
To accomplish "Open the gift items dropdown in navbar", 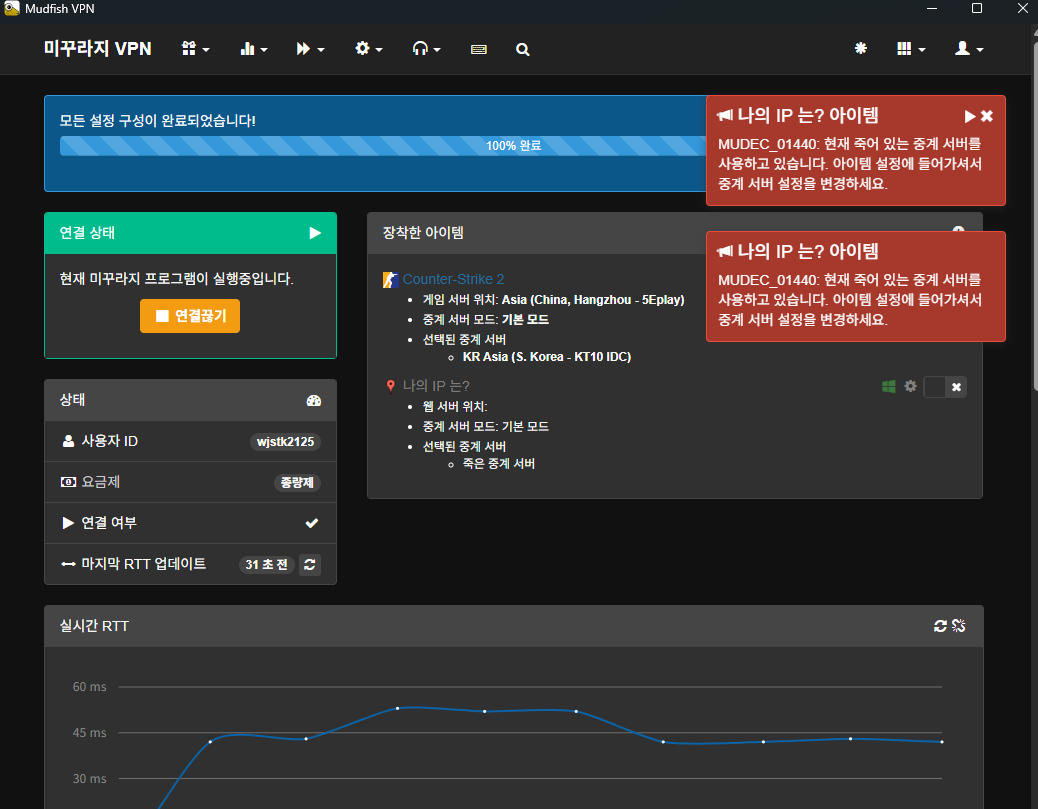I will 195,49.
